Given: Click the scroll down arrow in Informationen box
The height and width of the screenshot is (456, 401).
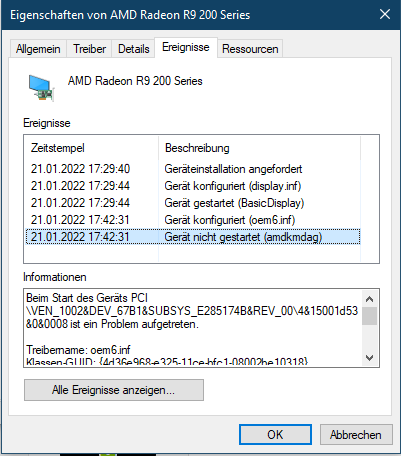Looking at the screenshot, I should coord(369,358).
